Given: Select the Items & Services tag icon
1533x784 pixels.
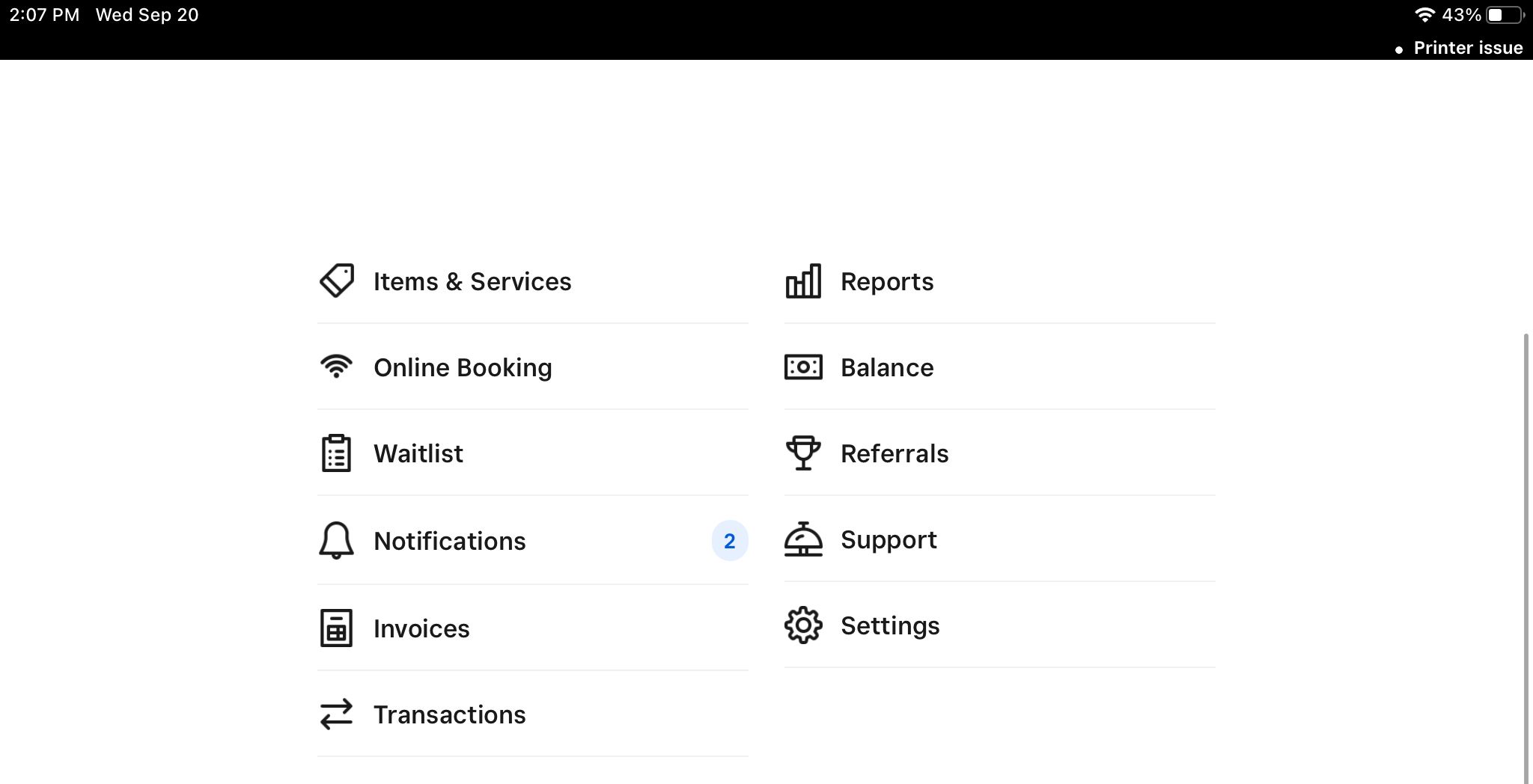Looking at the screenshot, I should pos(336,281).
